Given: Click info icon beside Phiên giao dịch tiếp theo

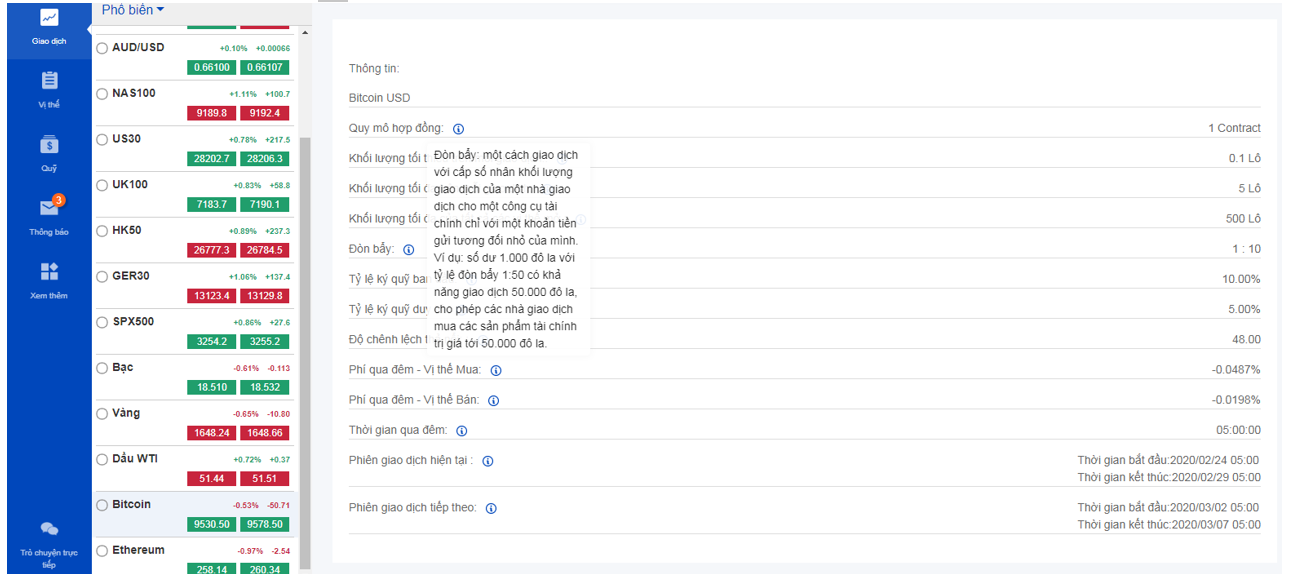Looking at the screenshot, I should tap(491, 508).
